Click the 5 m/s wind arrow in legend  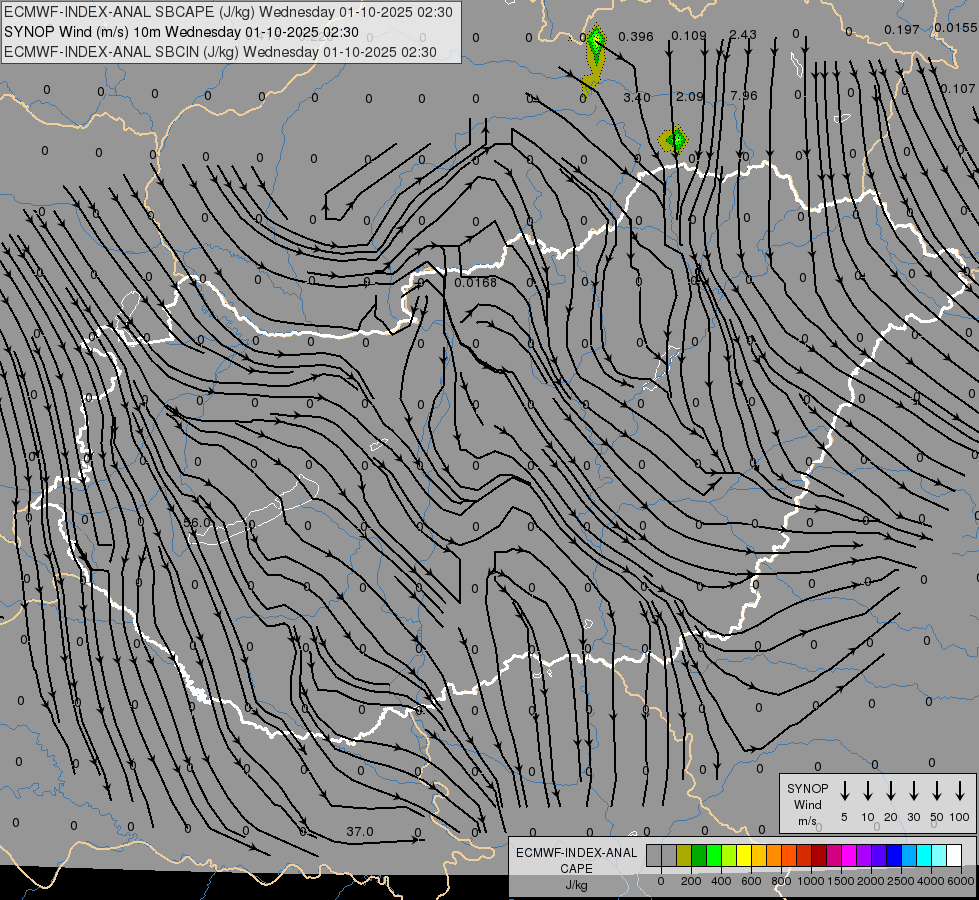[x=845, y=791]
